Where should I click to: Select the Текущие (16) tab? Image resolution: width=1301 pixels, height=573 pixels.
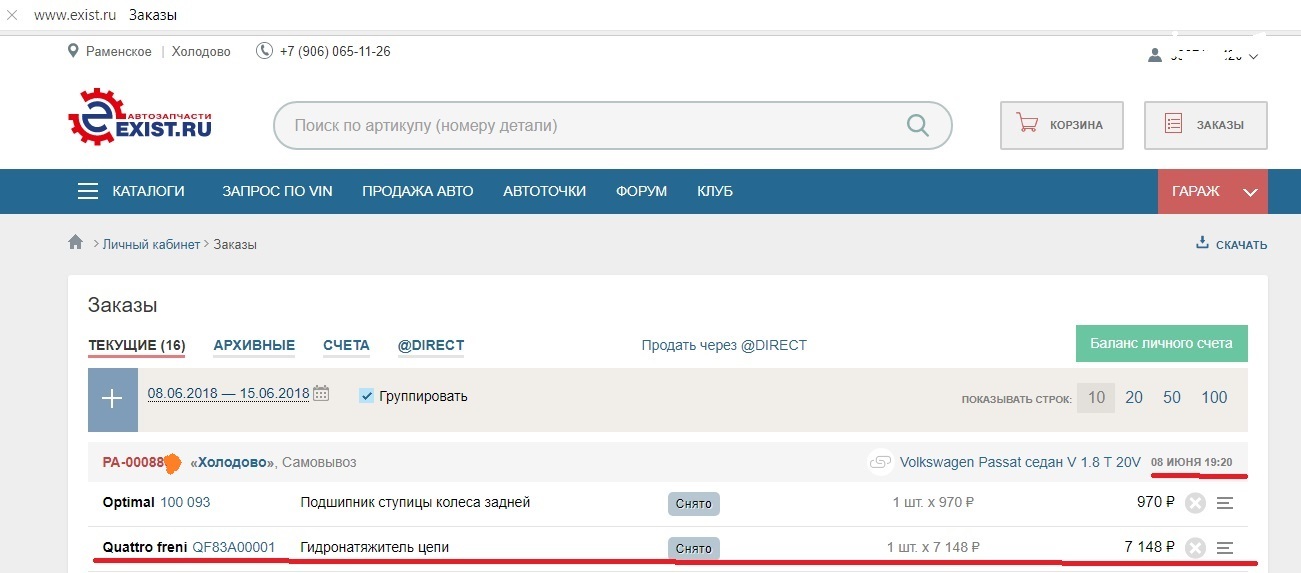click(136, 346)
